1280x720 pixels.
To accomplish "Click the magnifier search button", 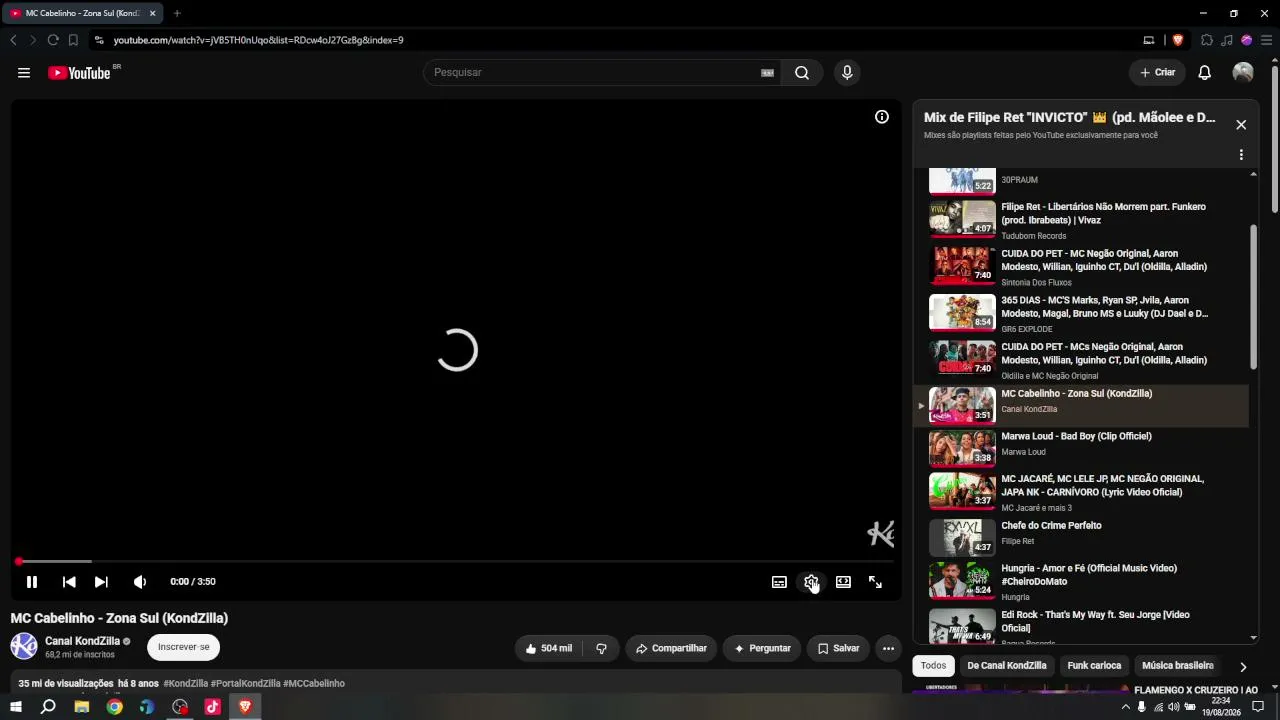I will point(802,73).
